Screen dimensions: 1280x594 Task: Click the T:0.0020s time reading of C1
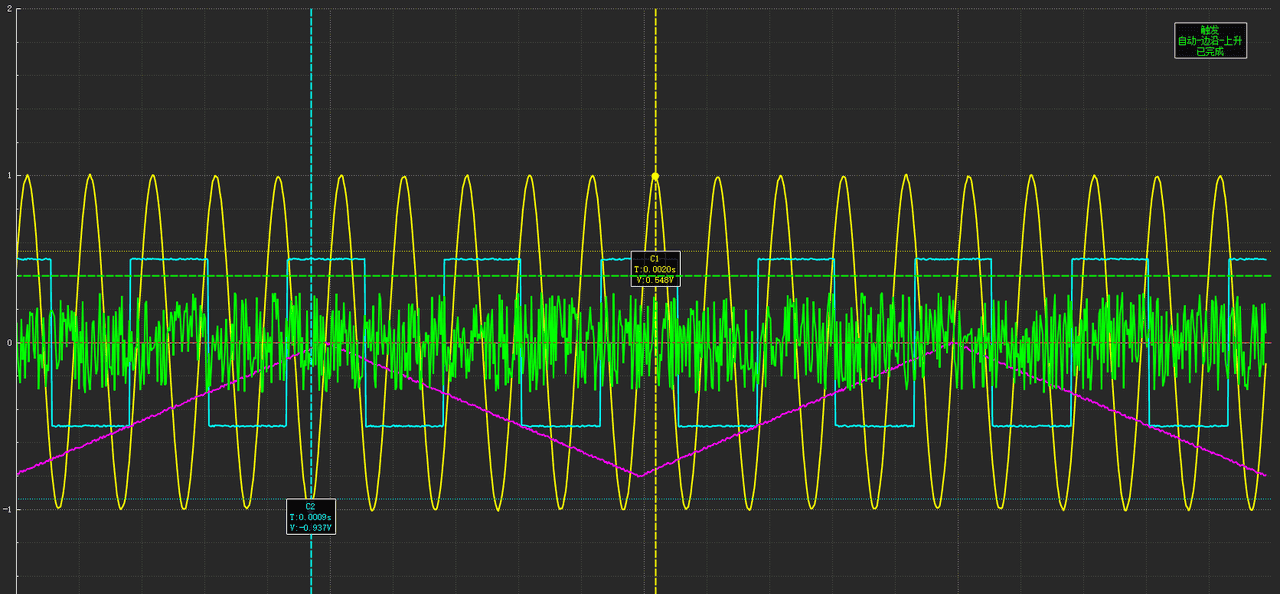point(655,269)
